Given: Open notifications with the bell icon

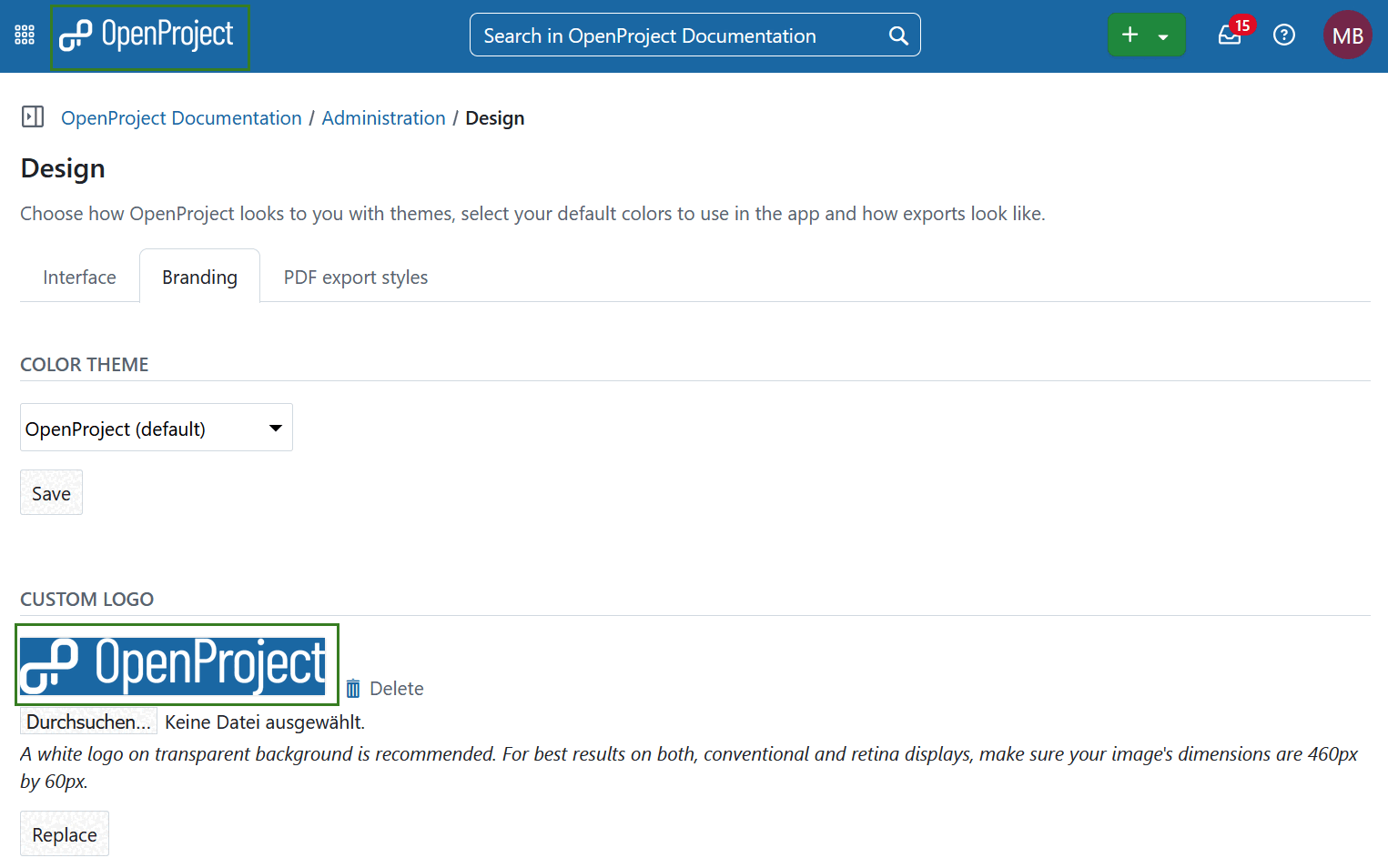Looking at the screenshot, I should tap(1229, 36).
